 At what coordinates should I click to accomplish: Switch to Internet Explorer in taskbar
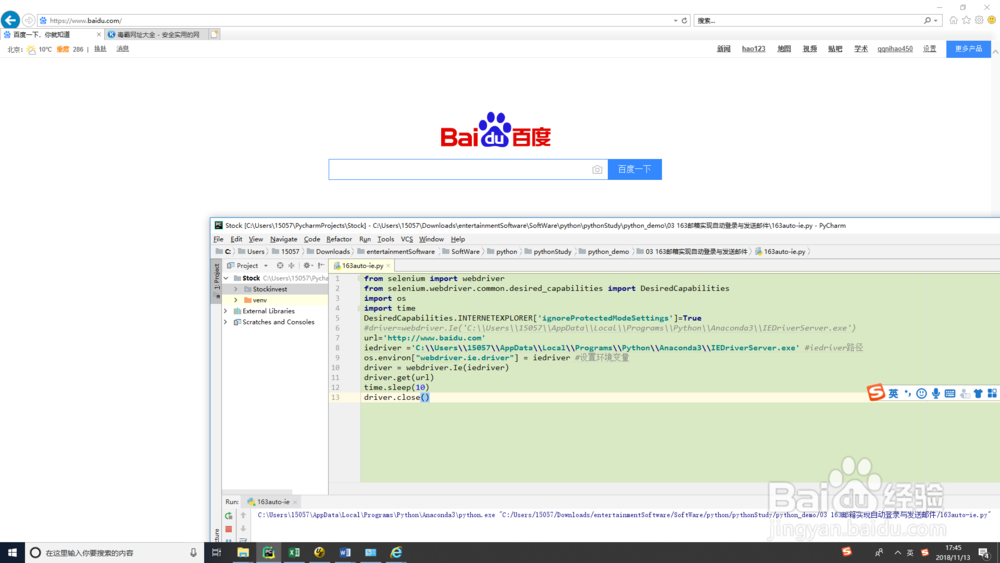(396, 552)
